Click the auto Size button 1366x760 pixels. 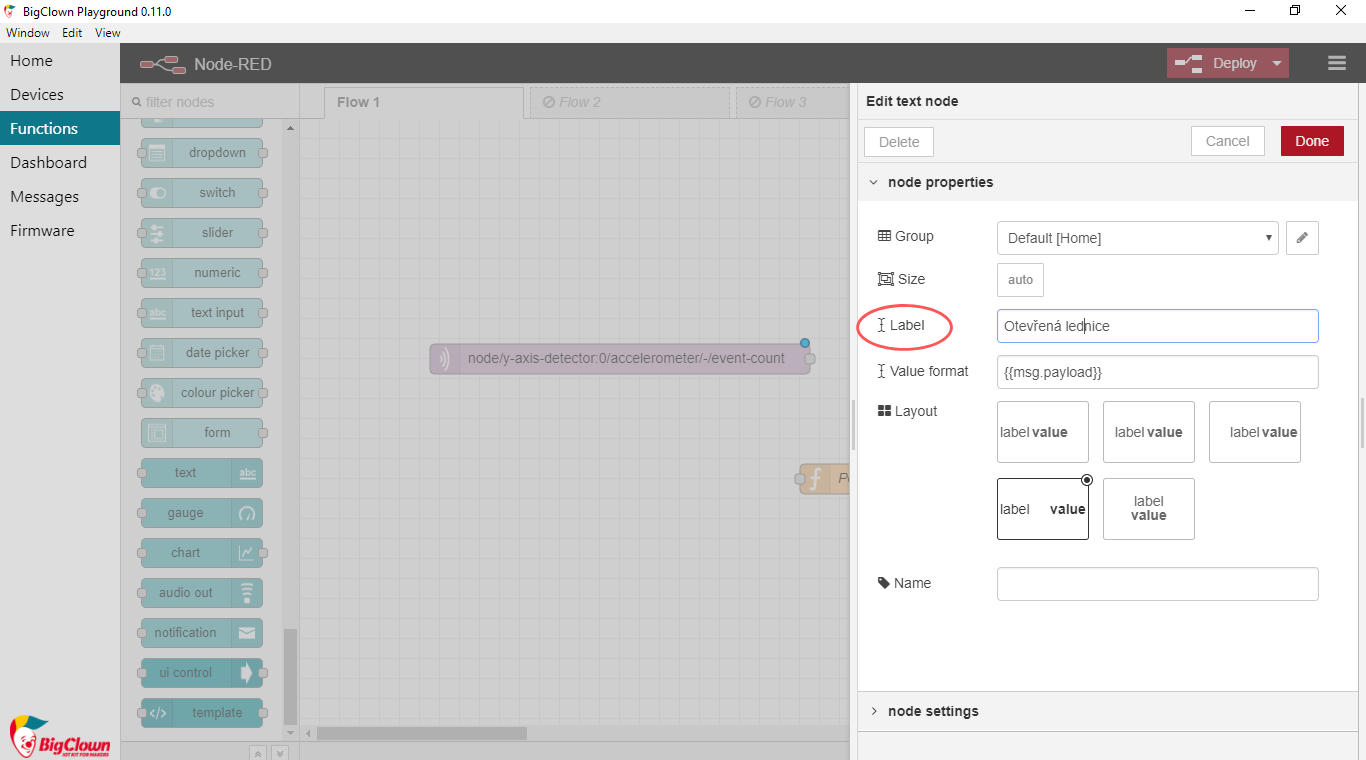1020,280
